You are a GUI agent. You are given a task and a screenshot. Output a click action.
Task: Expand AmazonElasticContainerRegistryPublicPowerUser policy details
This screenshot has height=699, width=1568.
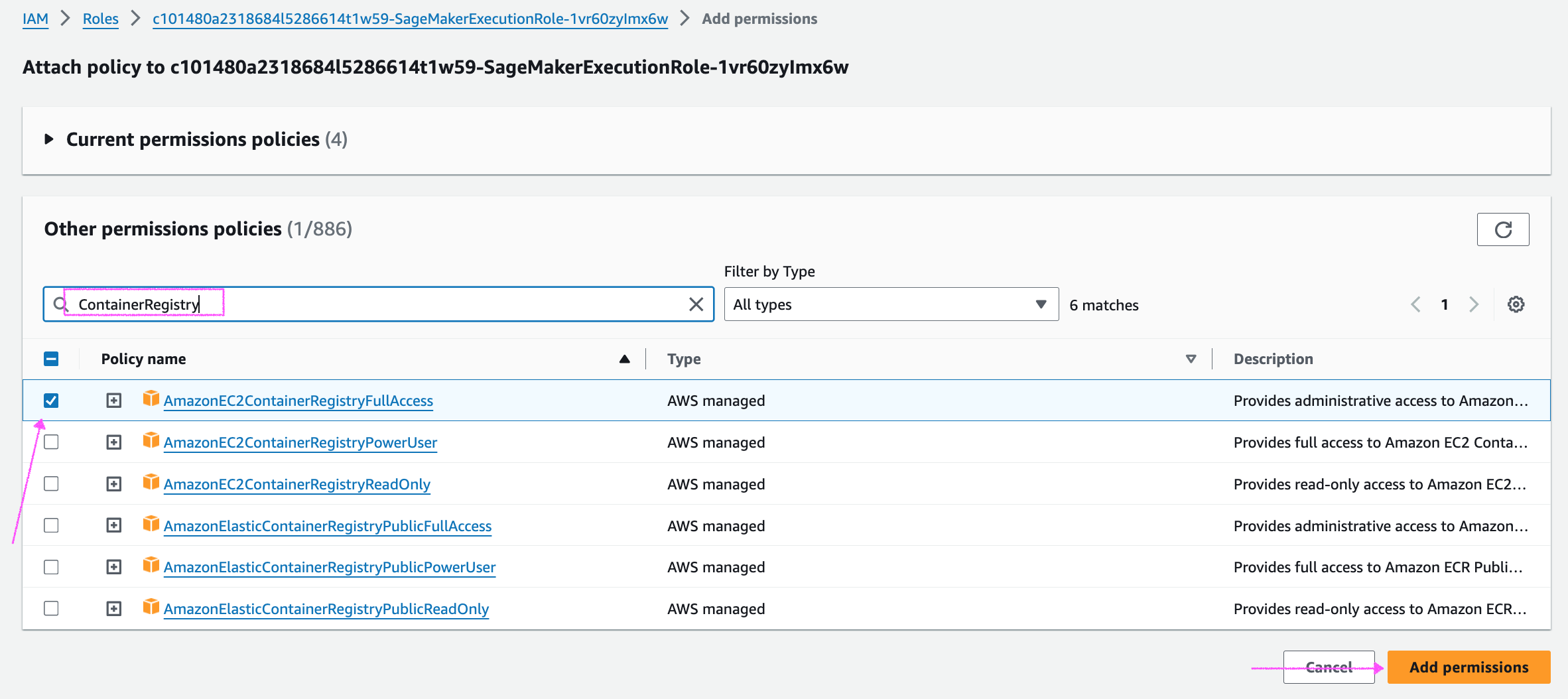pyautogui.click(x=114, y=567)
